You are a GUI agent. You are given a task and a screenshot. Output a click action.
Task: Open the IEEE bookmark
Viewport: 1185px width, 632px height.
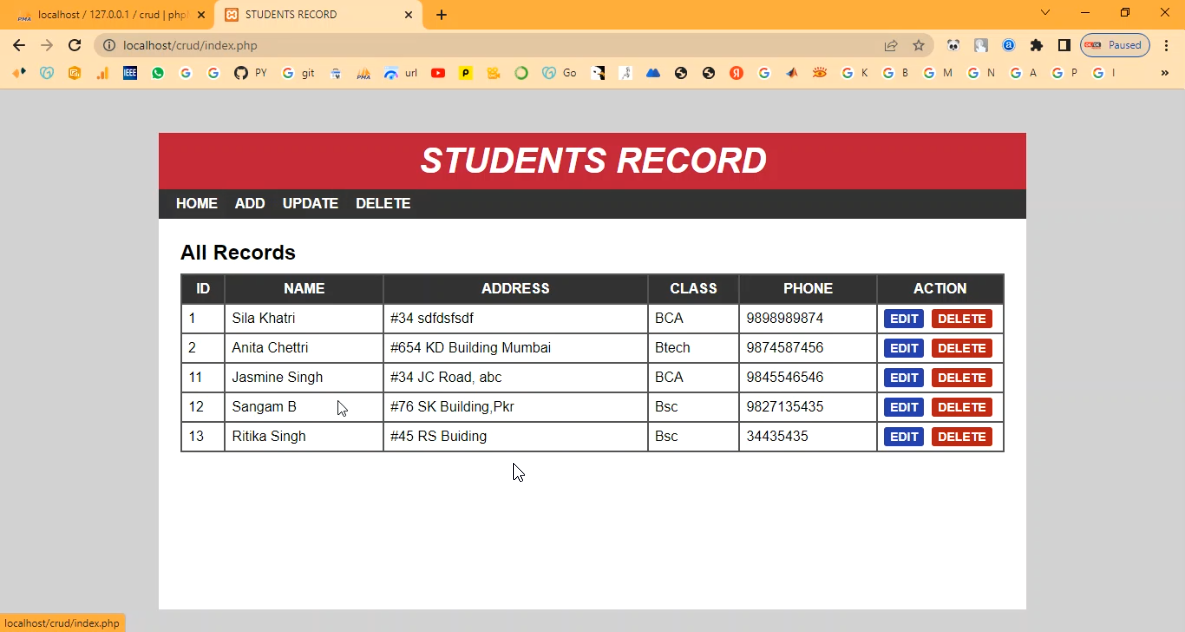pos(130,73)
